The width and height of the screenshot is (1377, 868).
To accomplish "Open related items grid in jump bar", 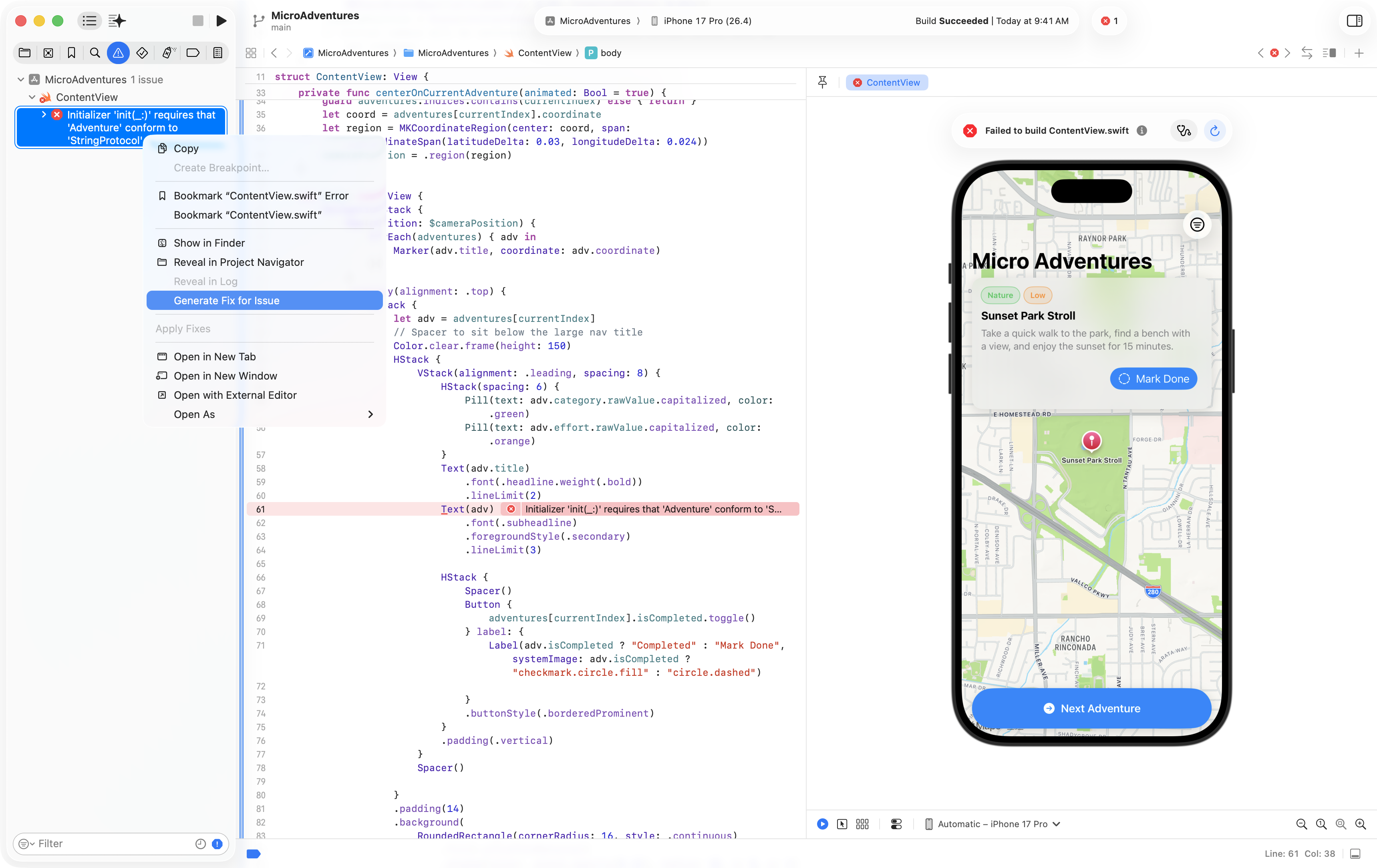I will (x=251, y=53).
